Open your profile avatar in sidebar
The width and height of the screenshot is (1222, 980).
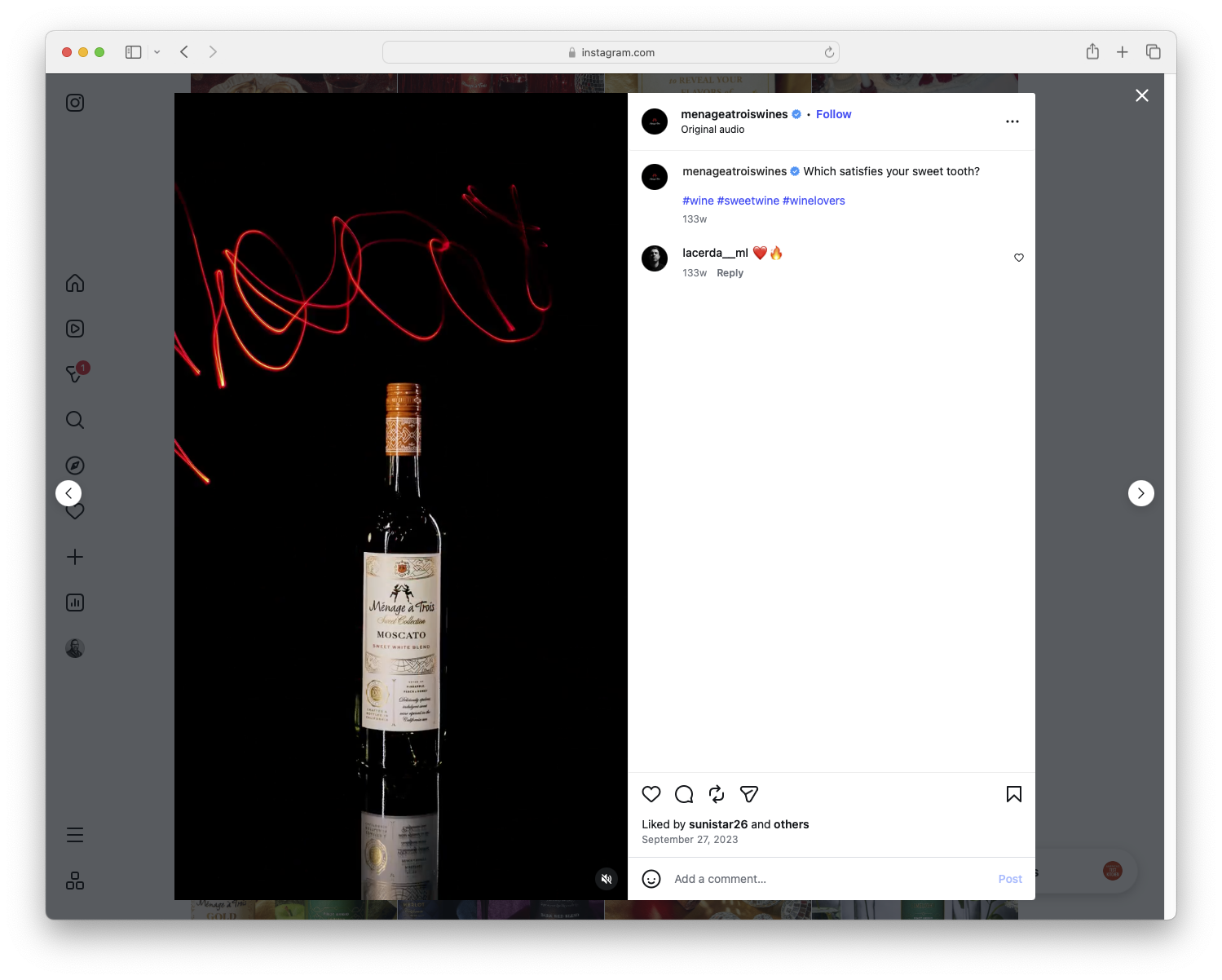(x=75, y=648)
